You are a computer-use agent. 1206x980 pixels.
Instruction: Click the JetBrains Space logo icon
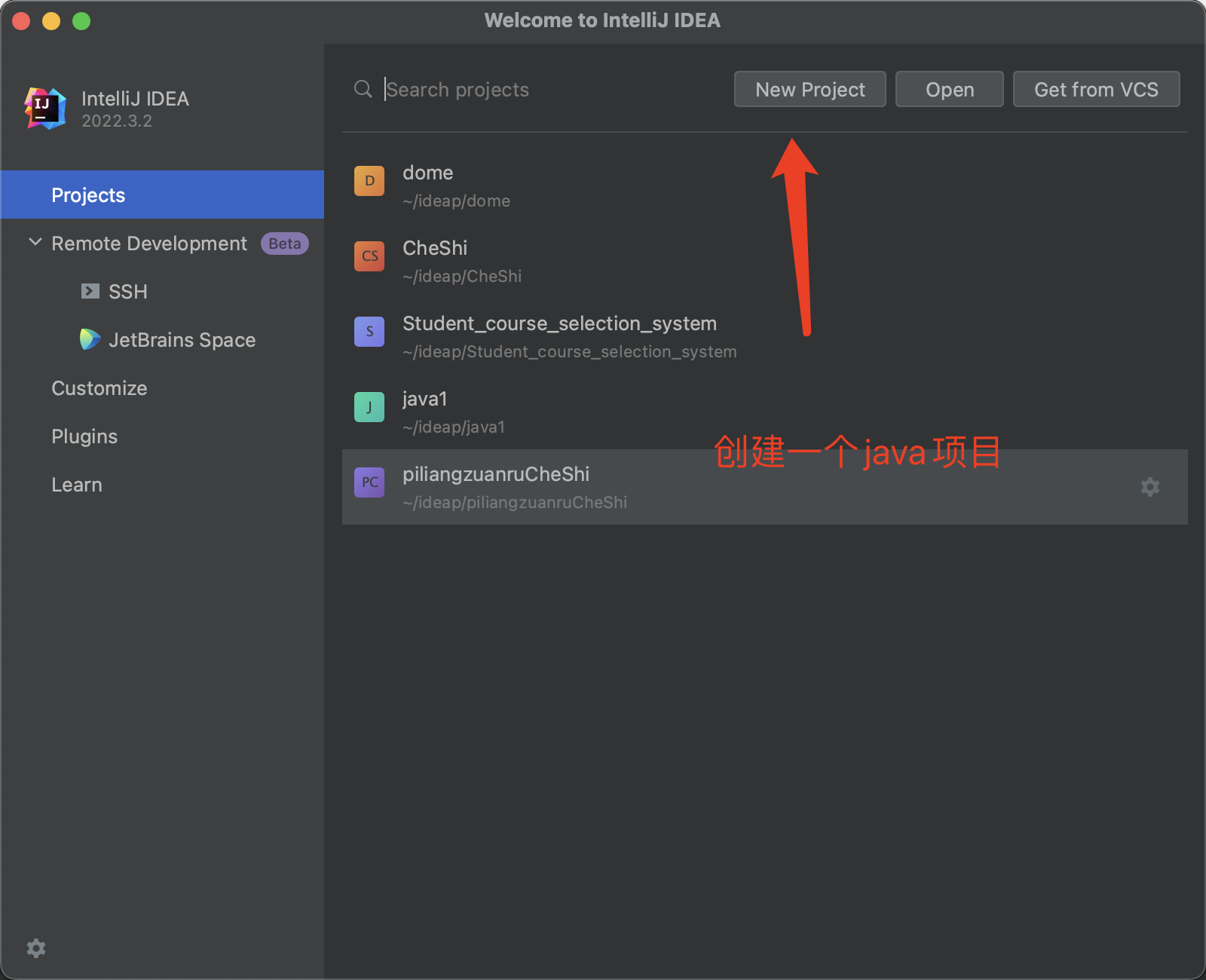pos(90,339)
